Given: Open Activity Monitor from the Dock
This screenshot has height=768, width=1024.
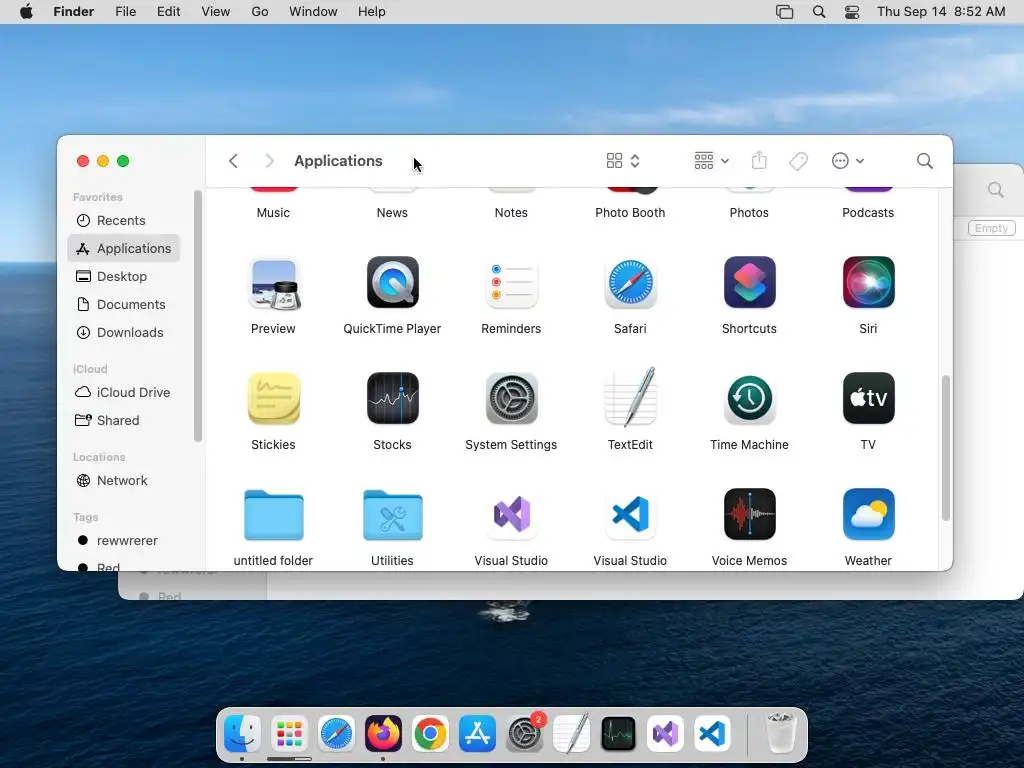Looking at the screenshot, I should coord(618,734).
